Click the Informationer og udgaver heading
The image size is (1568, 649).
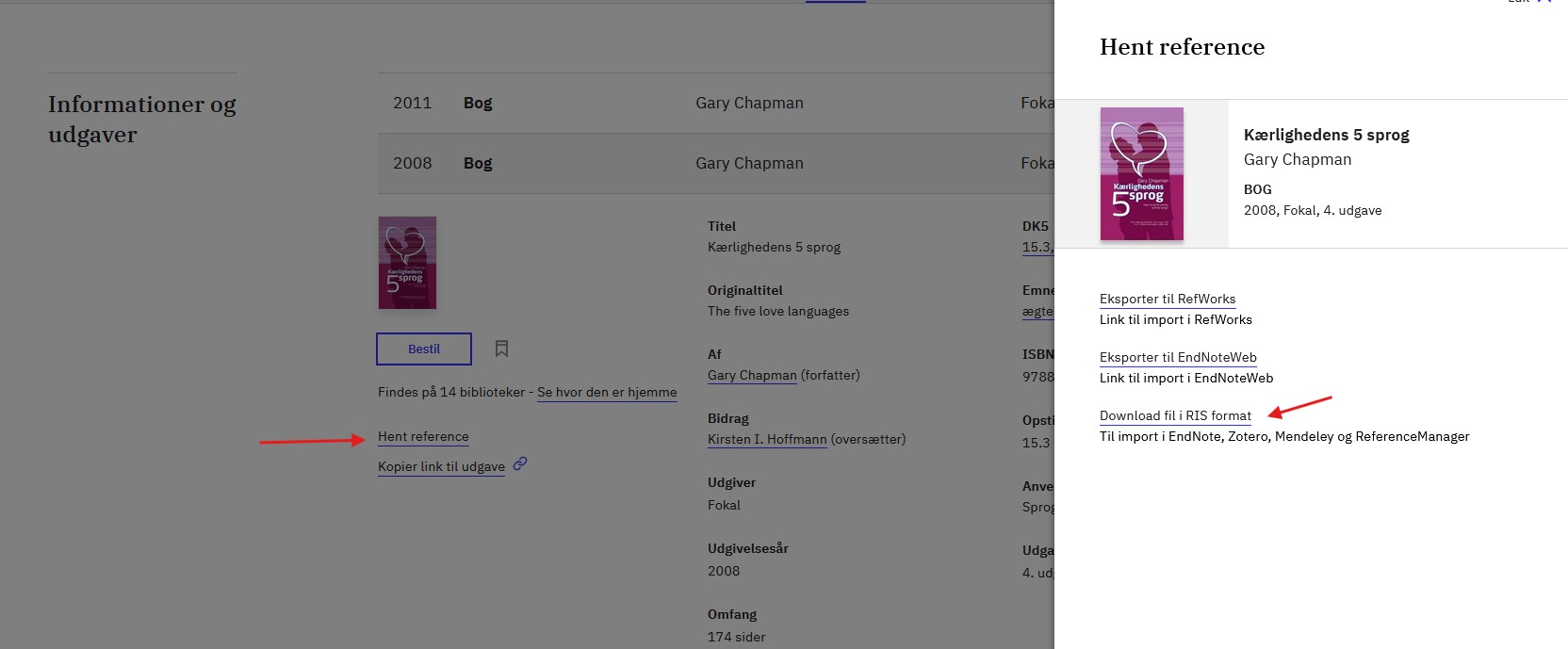pyautogui.click(x=142, y=119)
